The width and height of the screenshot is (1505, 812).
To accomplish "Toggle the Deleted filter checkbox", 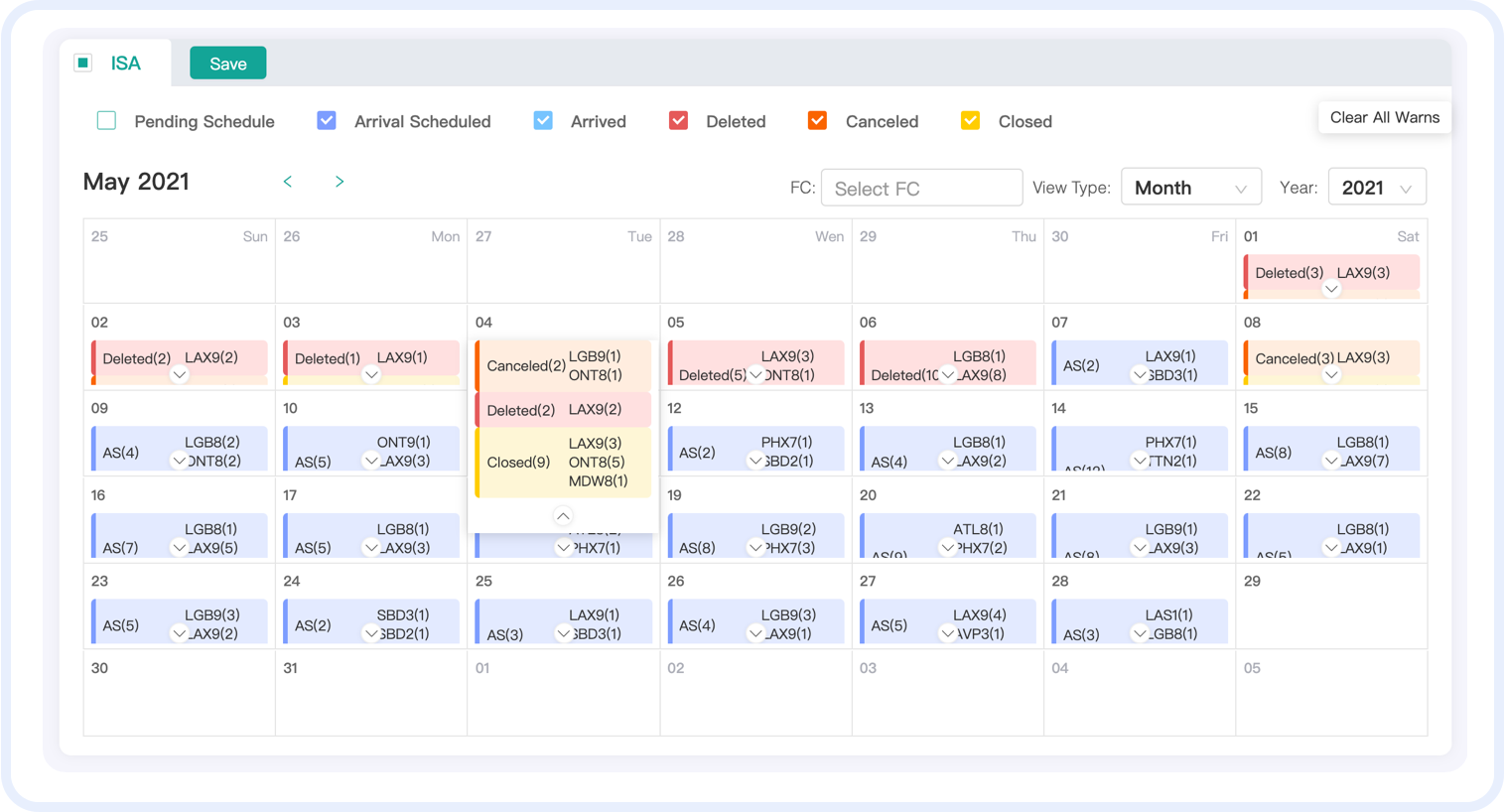I will 679,121.
